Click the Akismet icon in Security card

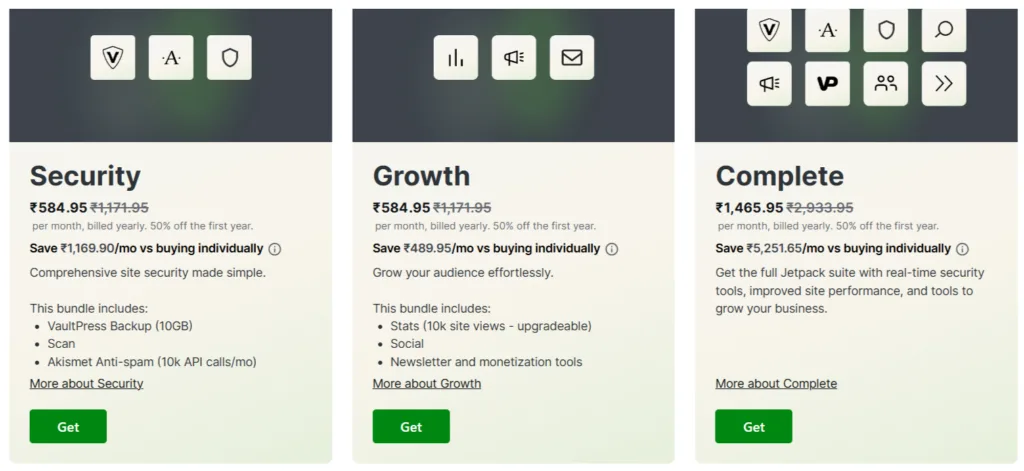(x=171, y=58)
